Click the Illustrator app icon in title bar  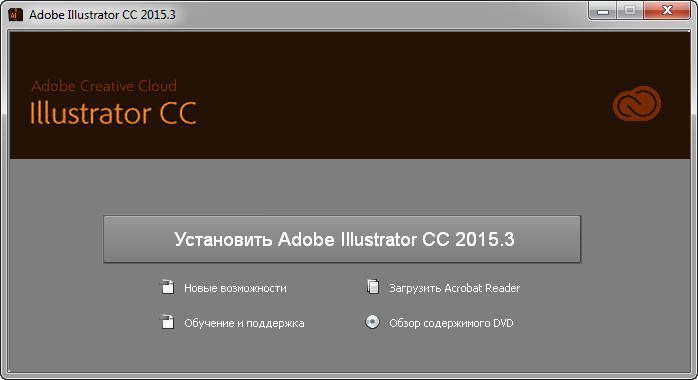point(16,14)
